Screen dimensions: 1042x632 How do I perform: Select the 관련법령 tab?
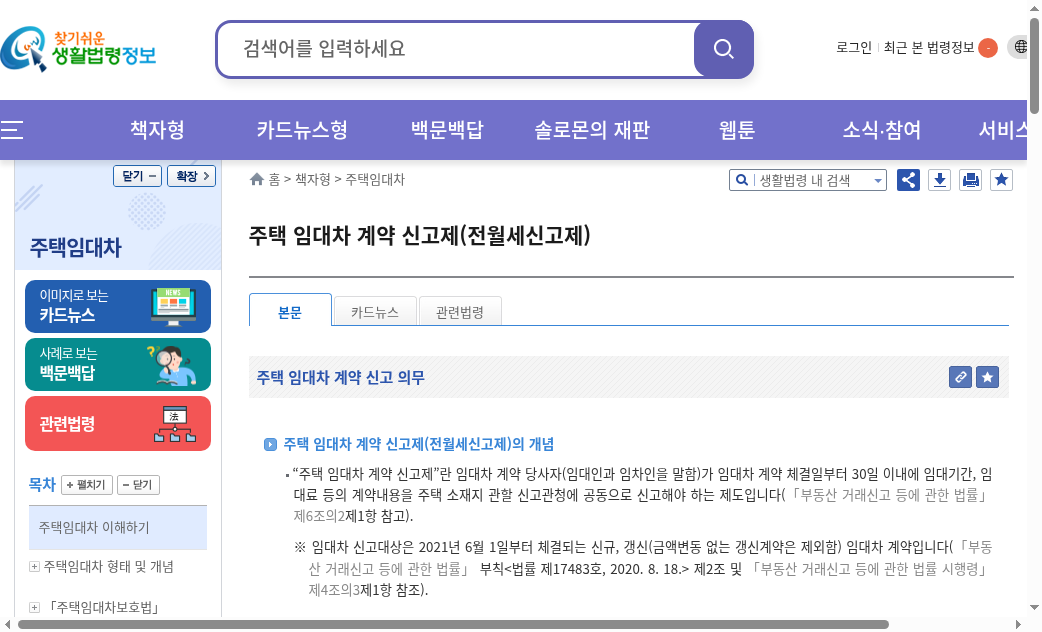point(460,311)
